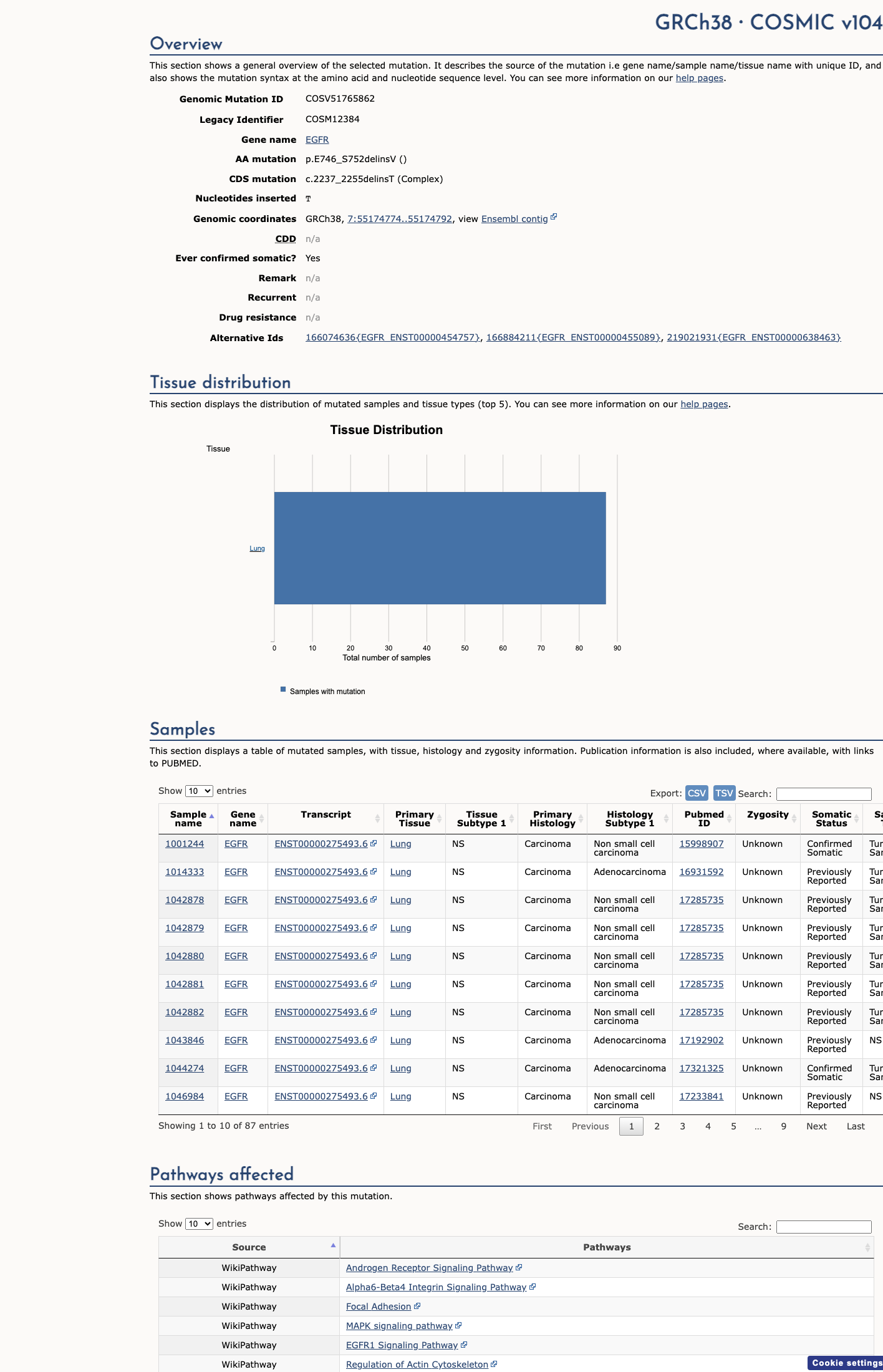Toggle the Samples with mutation legend swatch
Image resolution: width=883 pixels, height=1372 pixels.
[283, 690]
